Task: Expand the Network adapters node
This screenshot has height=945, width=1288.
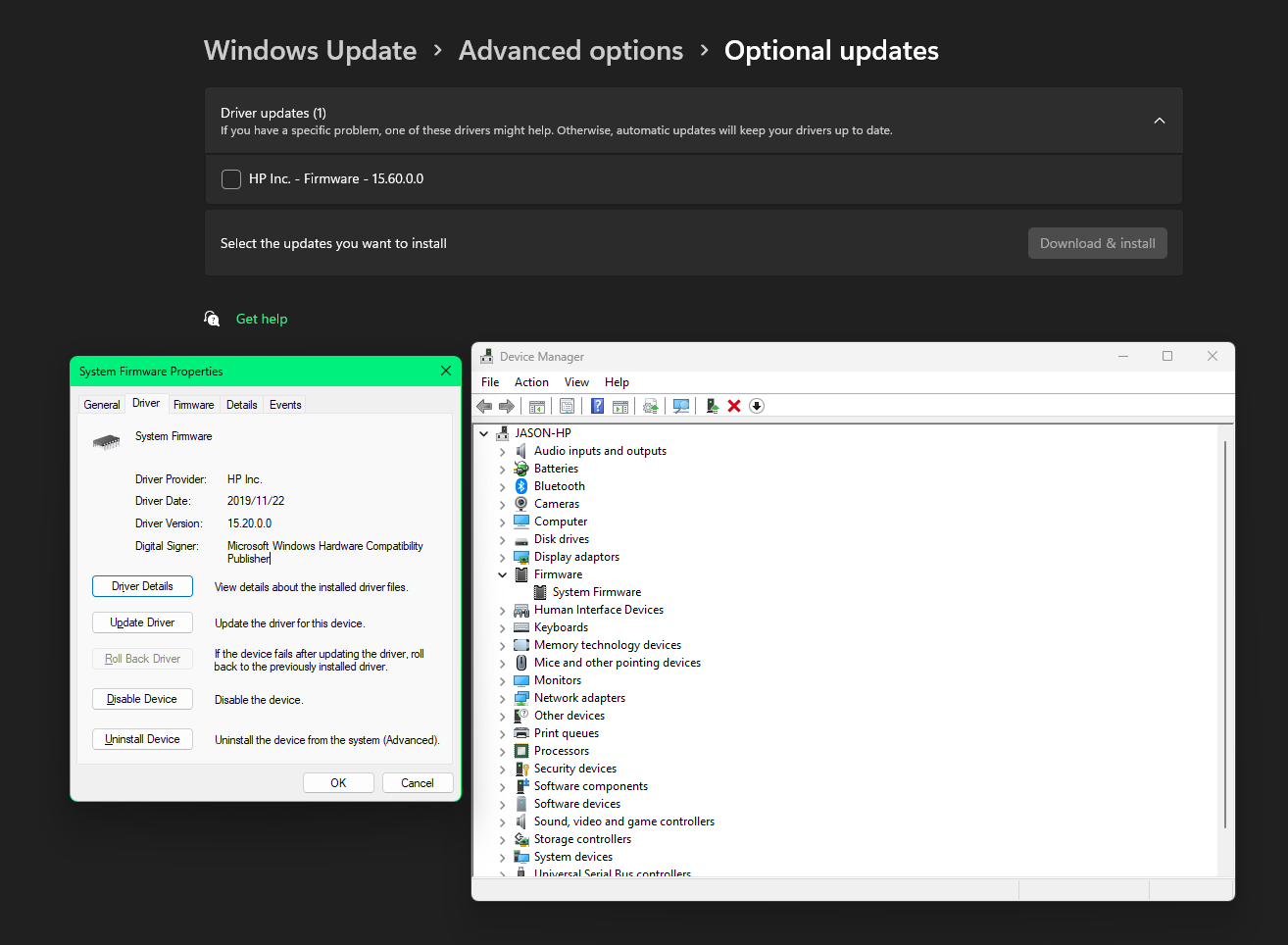Action: tap(503, 698)
